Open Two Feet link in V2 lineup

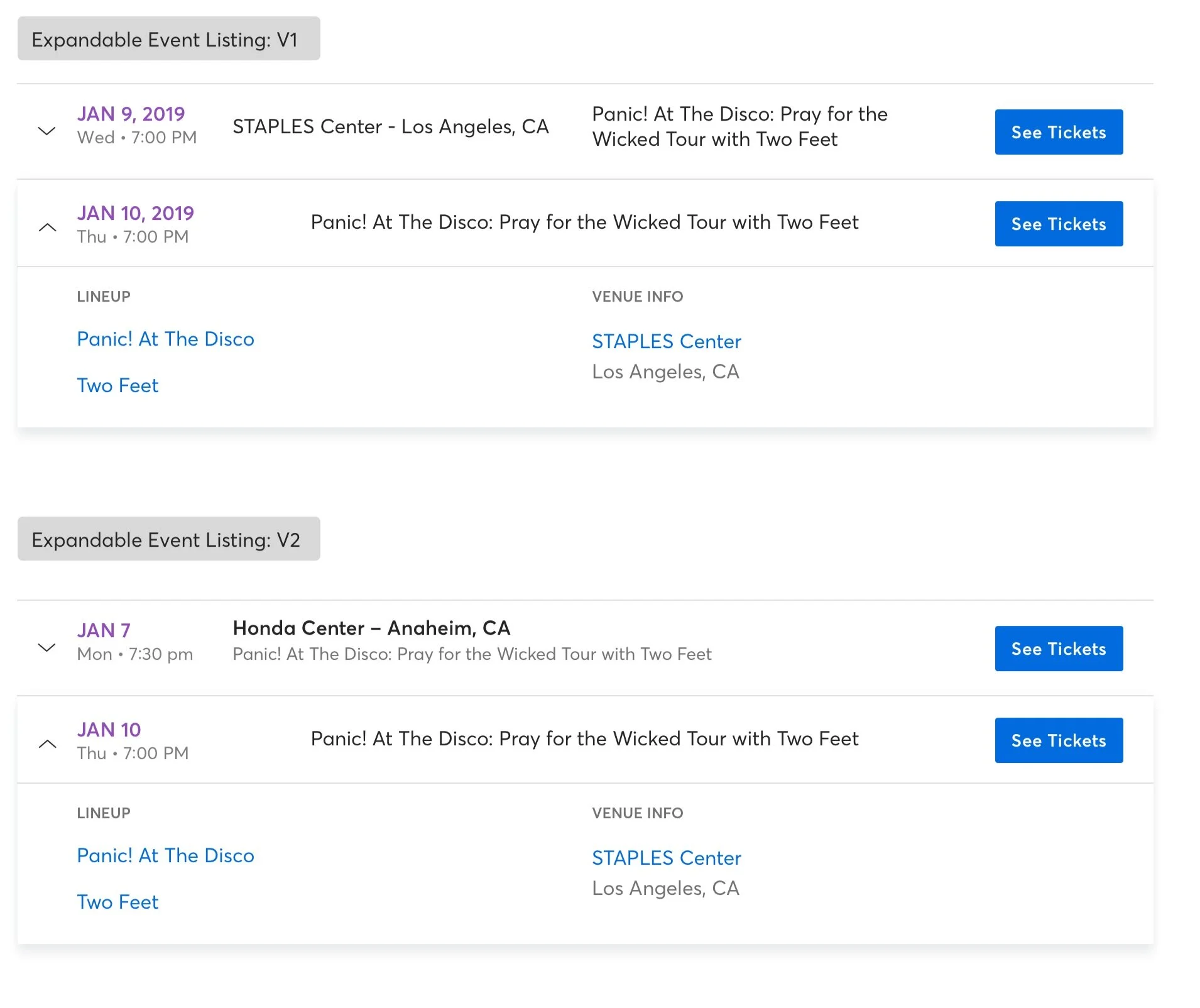point(117,902)
